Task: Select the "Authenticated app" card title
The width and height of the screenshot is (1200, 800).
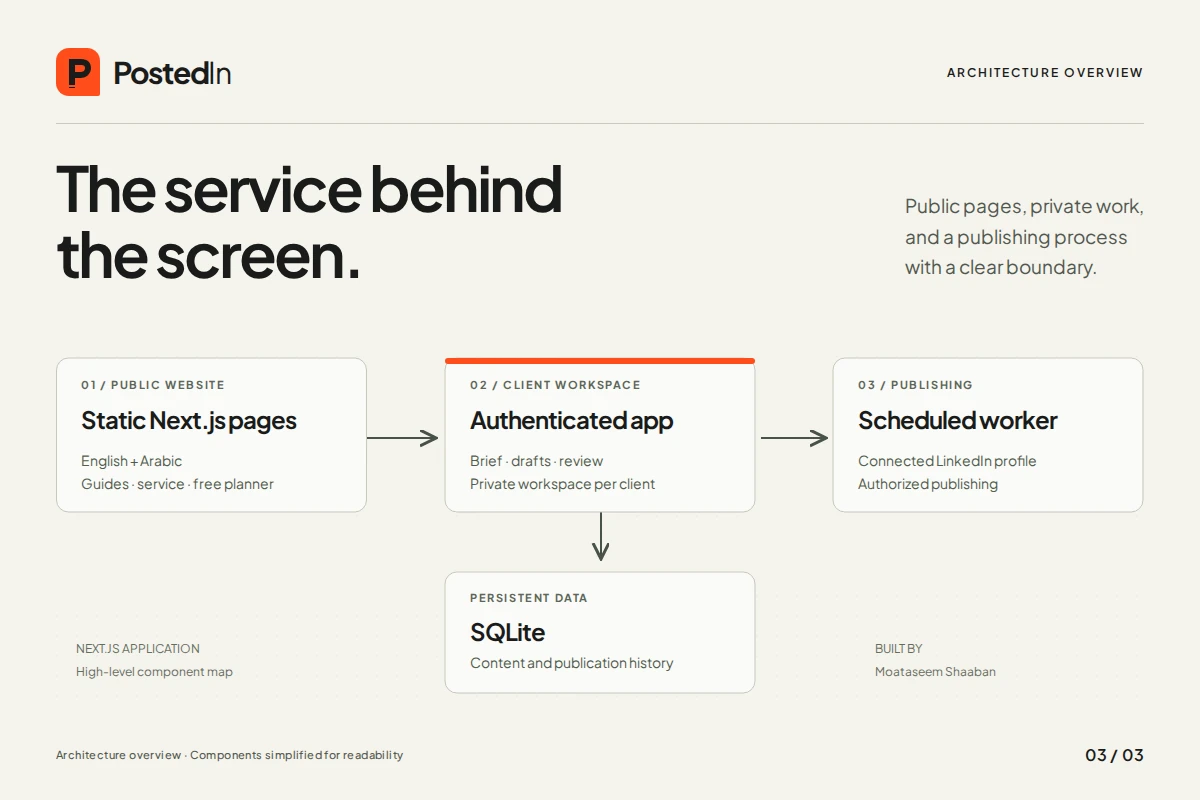Action: pyautogui.click(x=572, y=421)
